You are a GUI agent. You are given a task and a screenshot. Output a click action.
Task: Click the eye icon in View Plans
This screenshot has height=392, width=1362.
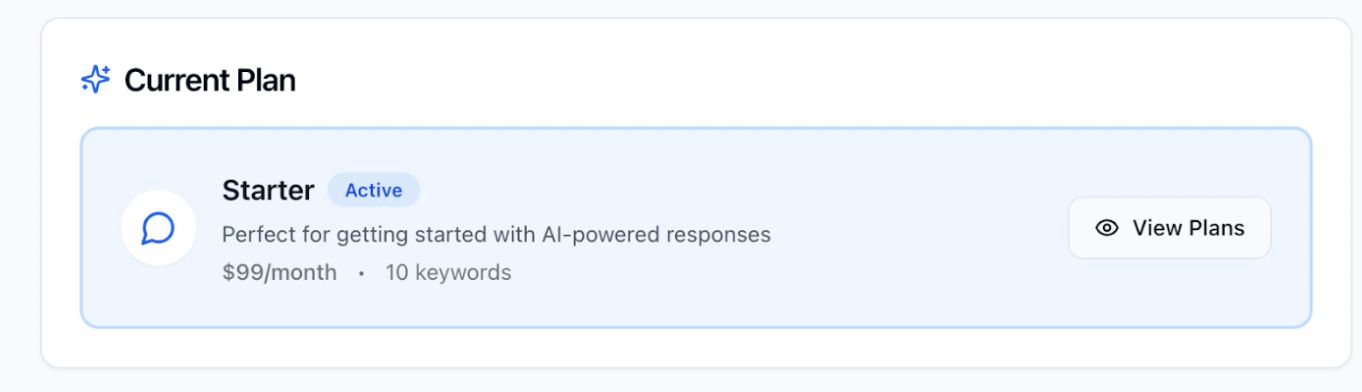(1106, 228)
